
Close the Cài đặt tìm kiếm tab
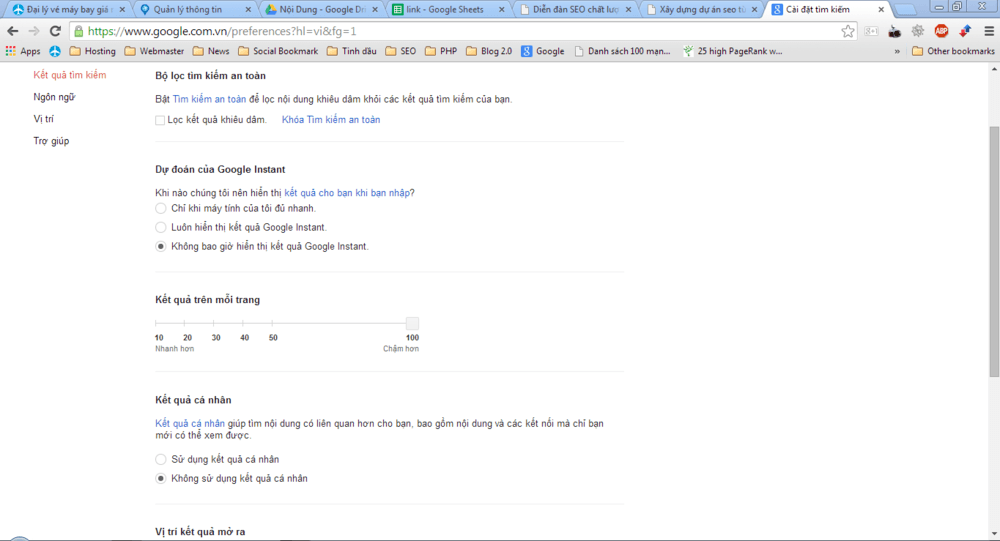tap(881, 10)
